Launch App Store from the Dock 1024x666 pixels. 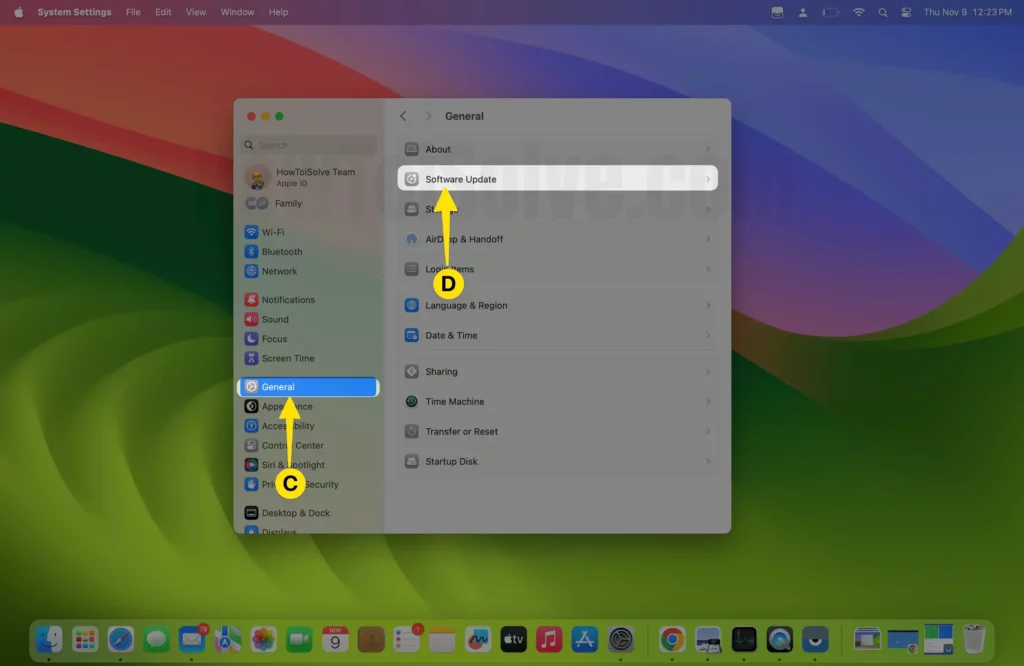pos(584,639)
